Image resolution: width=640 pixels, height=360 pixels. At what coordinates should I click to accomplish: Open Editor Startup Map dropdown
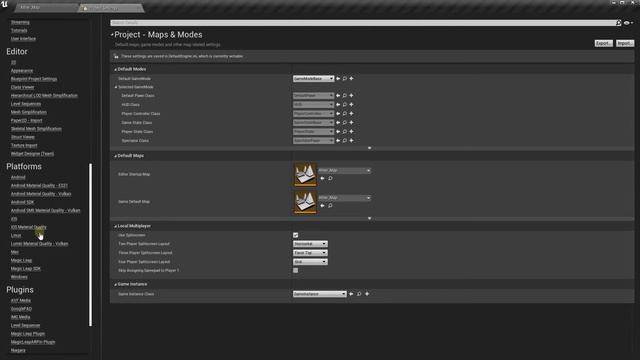click(x=344, y=170)
